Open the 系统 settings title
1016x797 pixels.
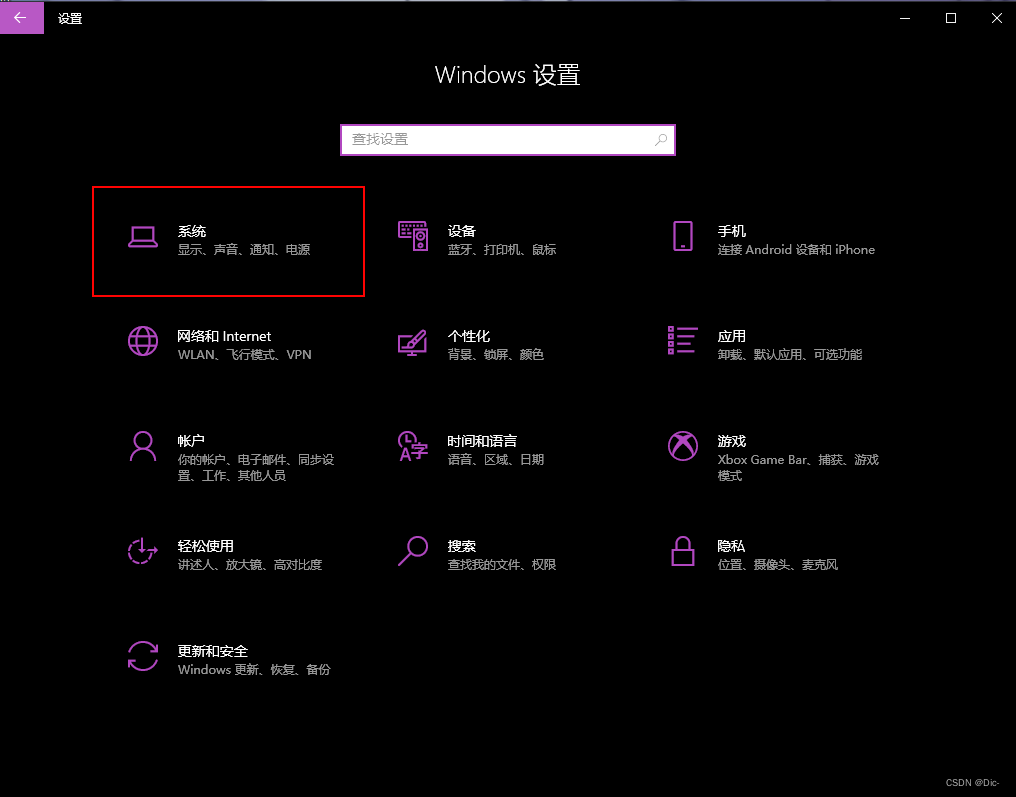pos(192,231)
